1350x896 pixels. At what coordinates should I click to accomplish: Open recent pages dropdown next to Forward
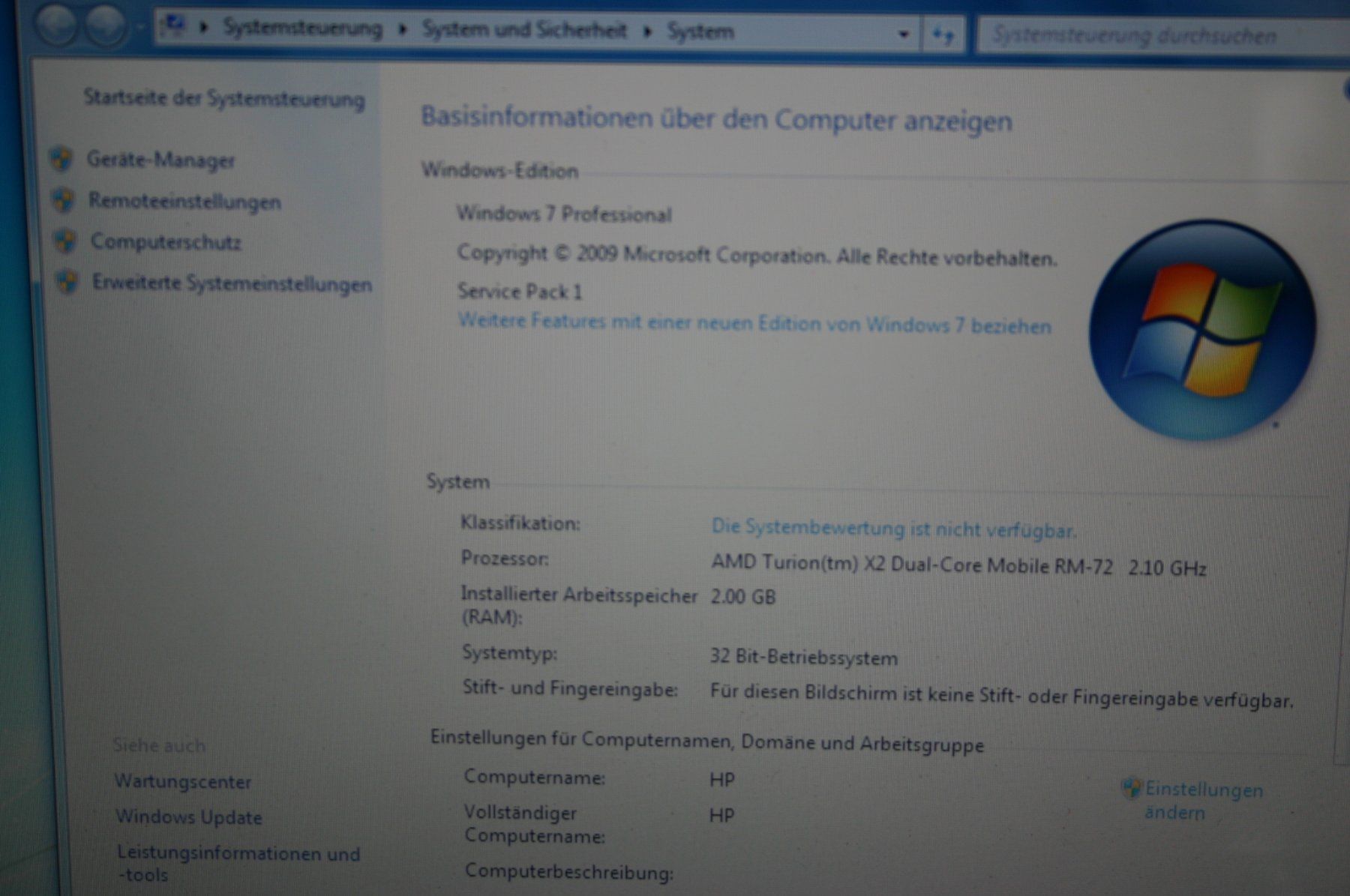tap(140, 25)
